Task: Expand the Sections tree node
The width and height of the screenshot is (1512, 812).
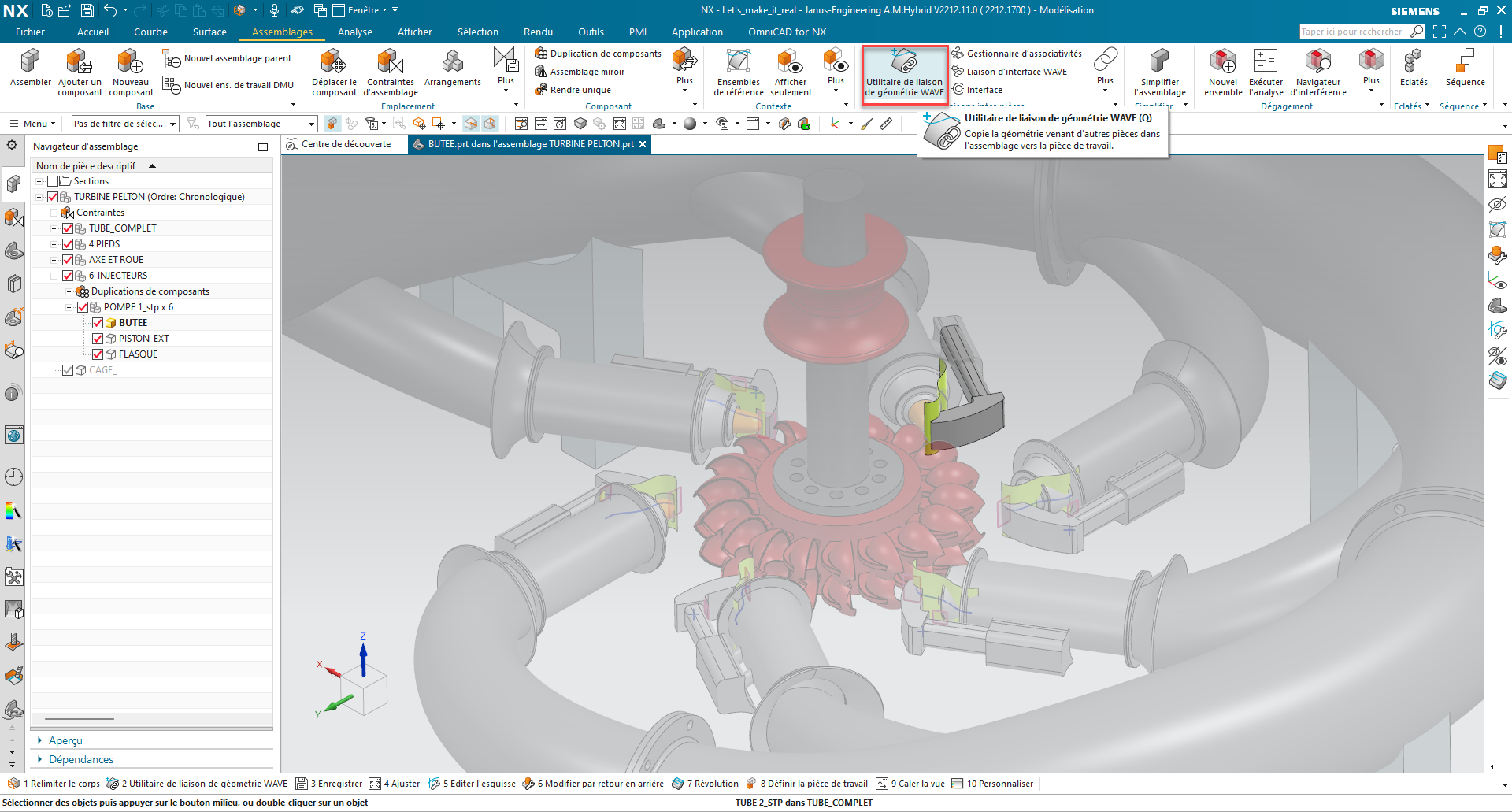Action: [39, 181]
